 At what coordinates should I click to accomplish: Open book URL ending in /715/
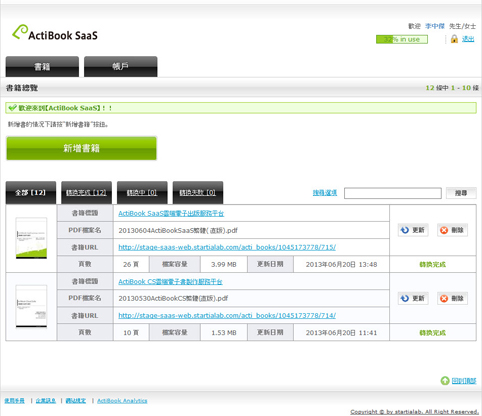[x=227, y=247]
